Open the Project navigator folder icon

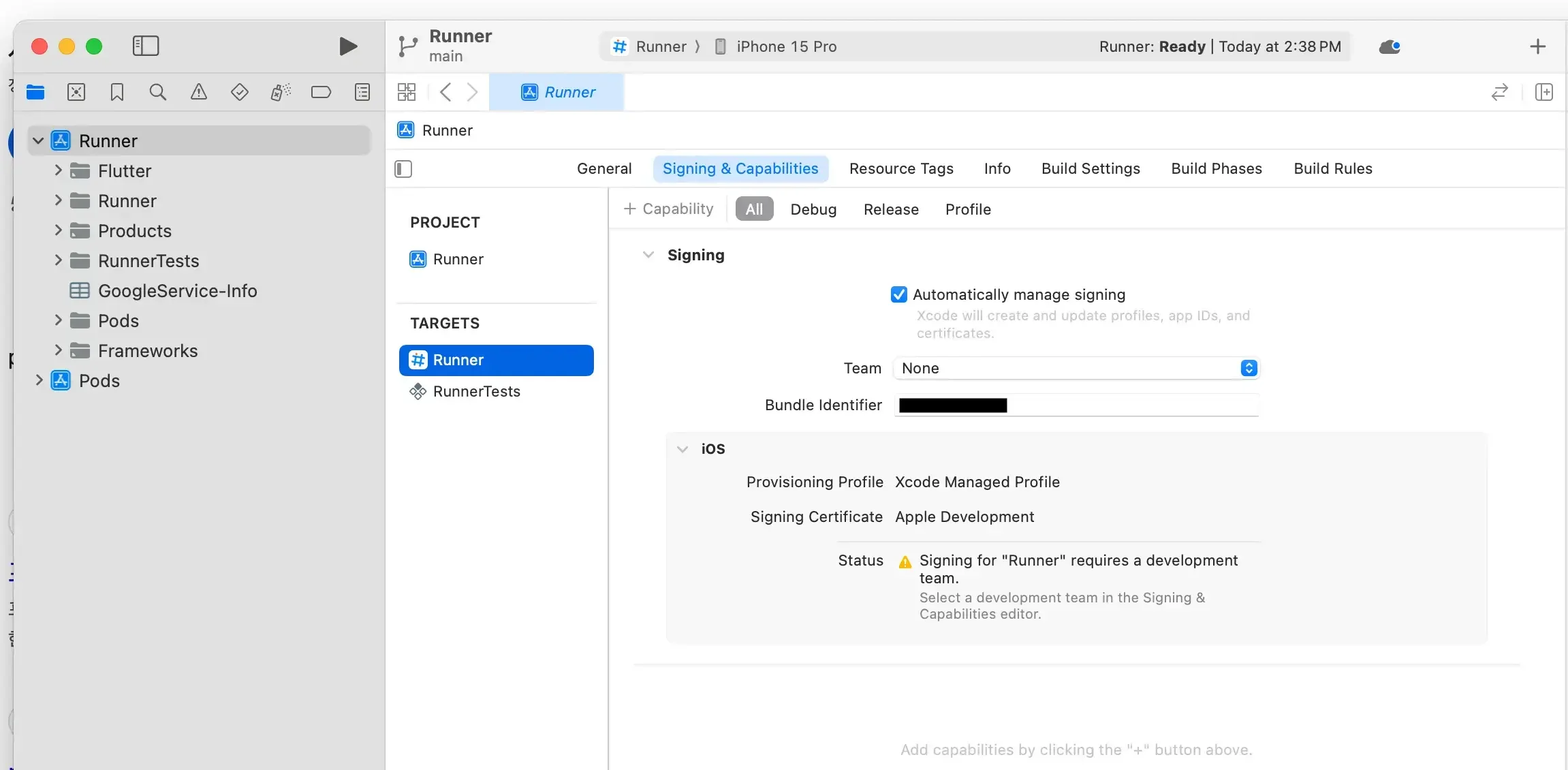[x=35, y=92]
